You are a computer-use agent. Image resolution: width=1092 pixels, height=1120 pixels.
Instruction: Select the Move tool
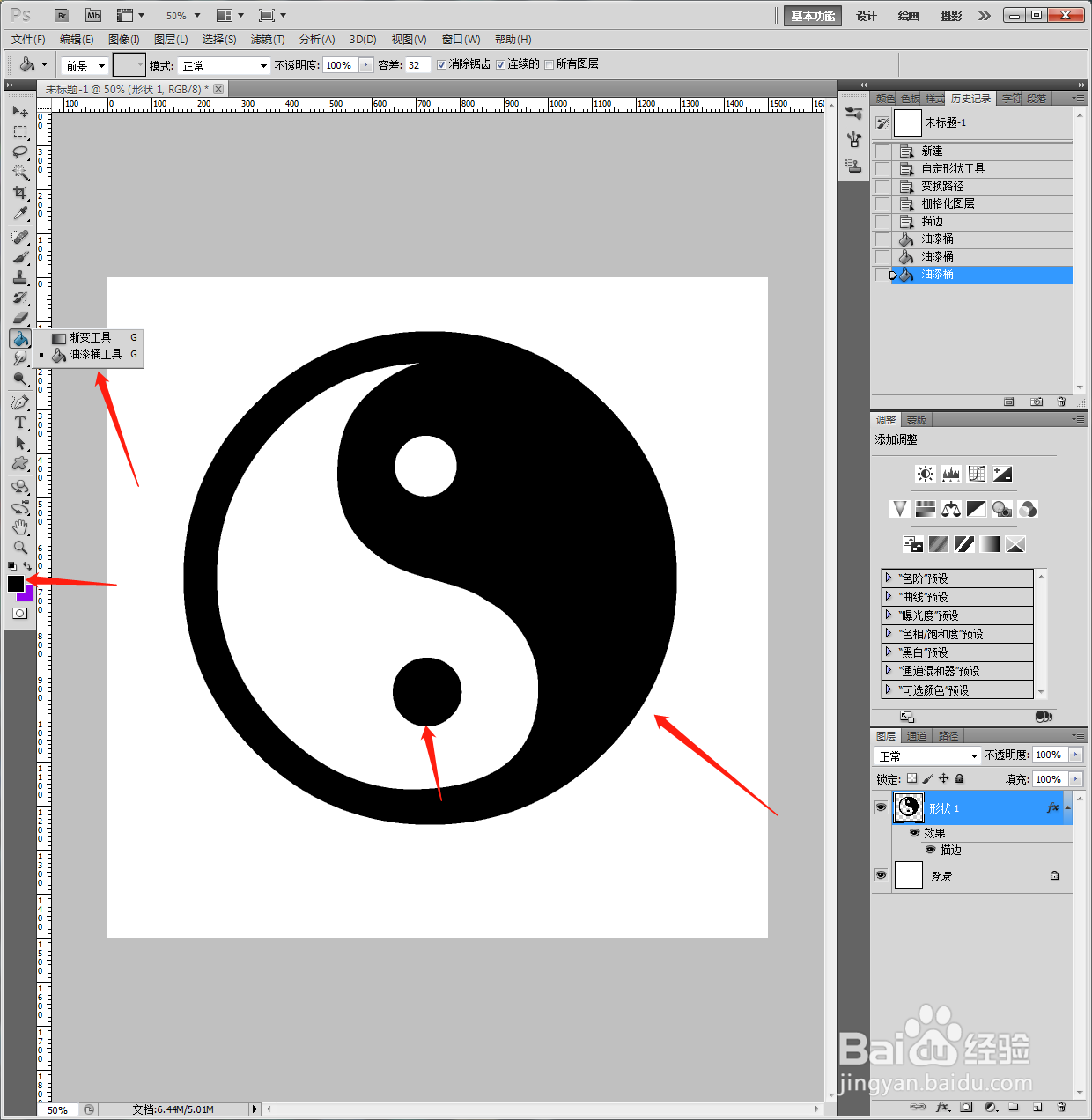click(20, 112)
